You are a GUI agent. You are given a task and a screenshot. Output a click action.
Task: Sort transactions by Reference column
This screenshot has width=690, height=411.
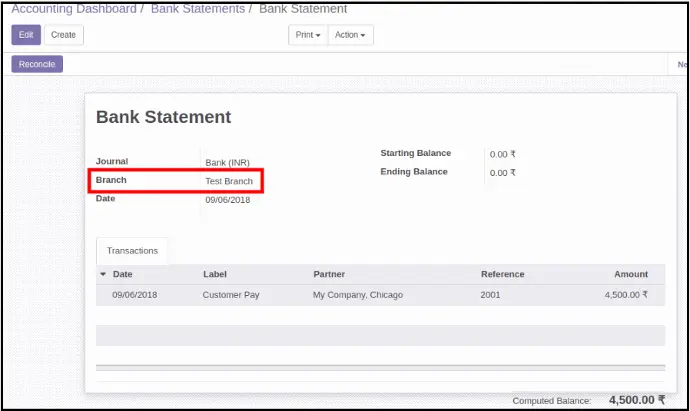(502, 274)
